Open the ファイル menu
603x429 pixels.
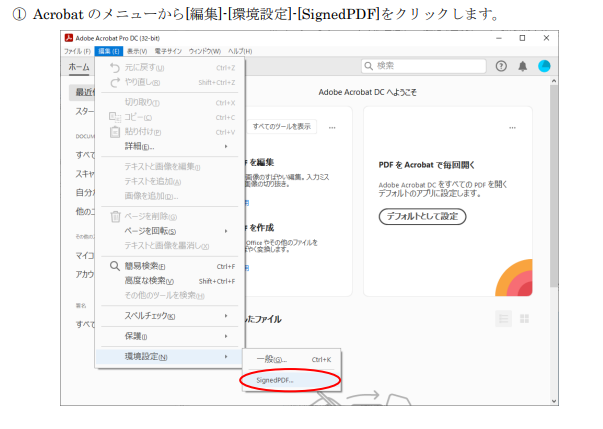(77, 51)
